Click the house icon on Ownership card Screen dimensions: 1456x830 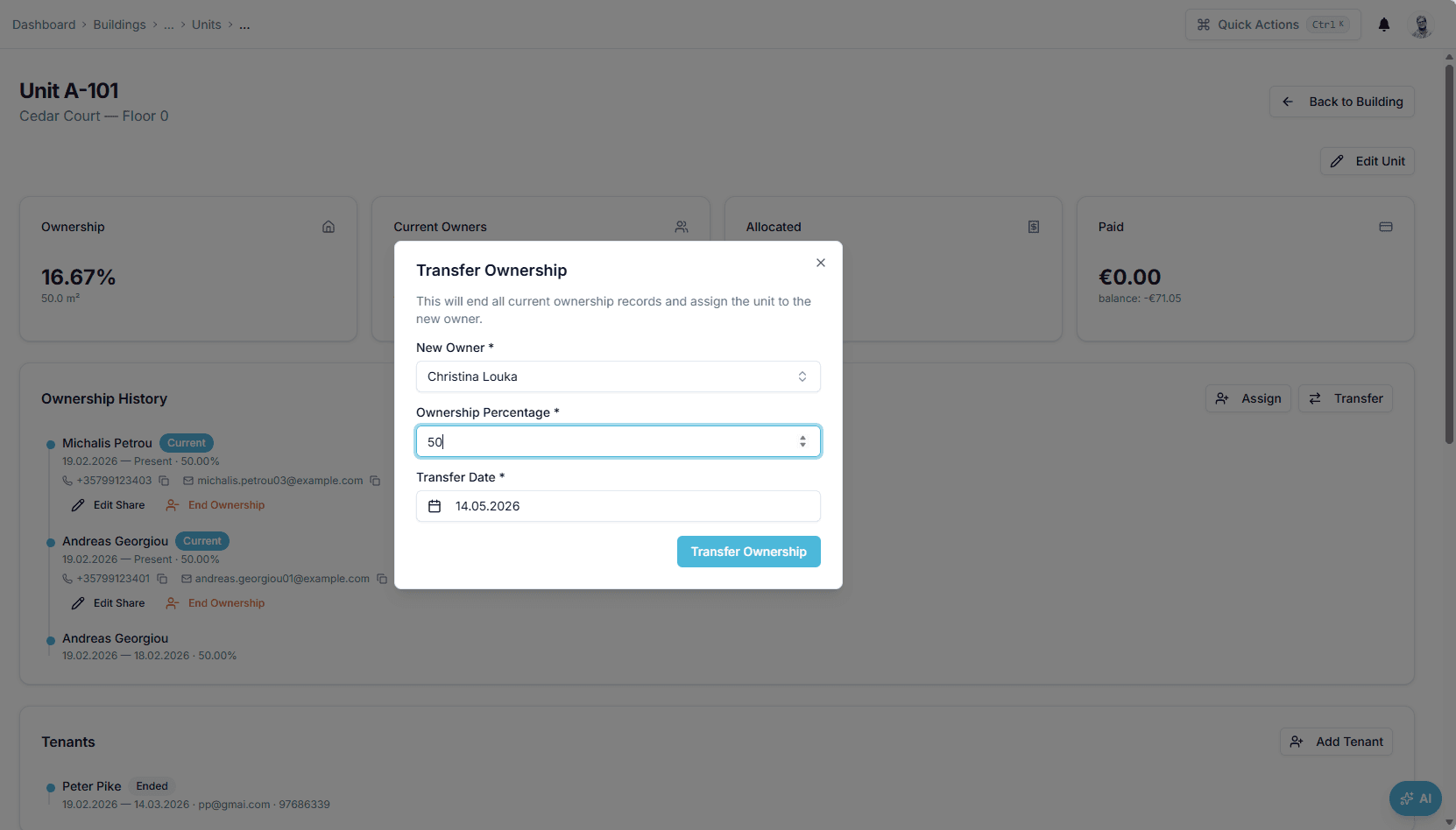pos(329,227)
